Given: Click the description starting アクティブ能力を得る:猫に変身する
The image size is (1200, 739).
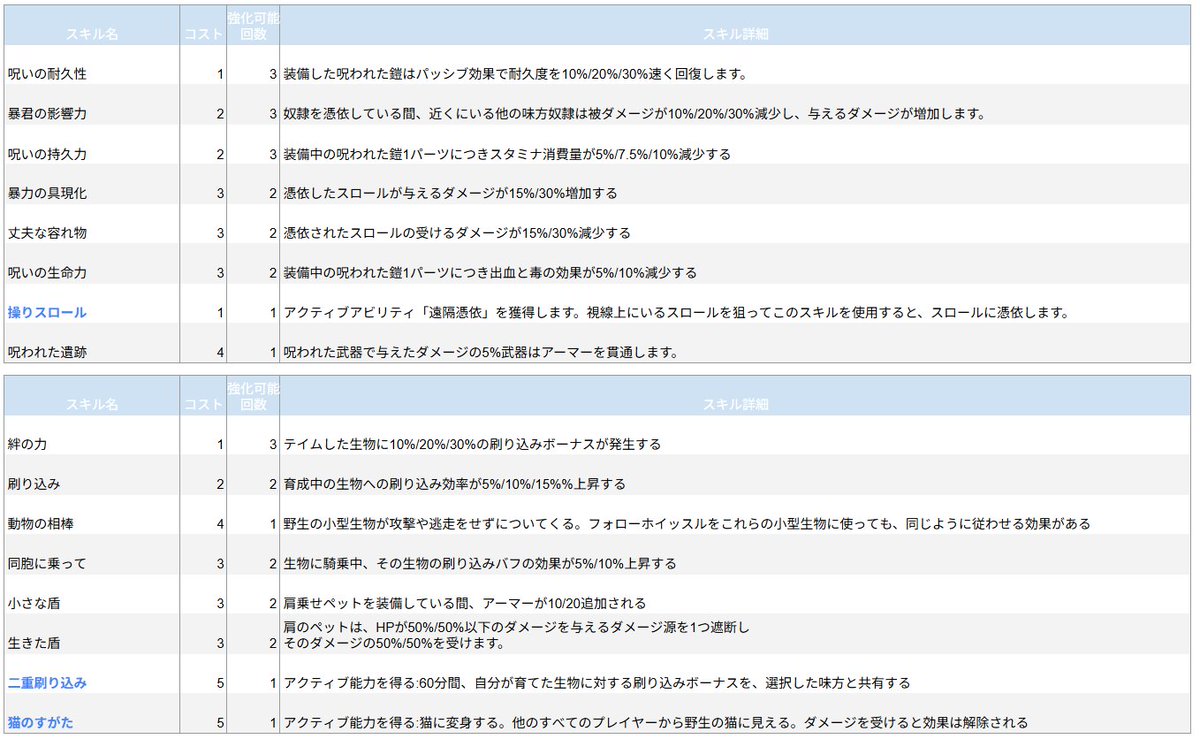Looking at the screenshot, I should (x=656, y=722).
